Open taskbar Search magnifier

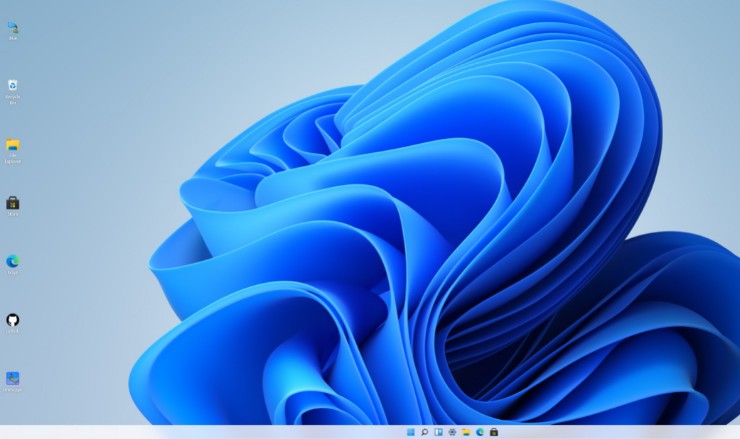424,432
